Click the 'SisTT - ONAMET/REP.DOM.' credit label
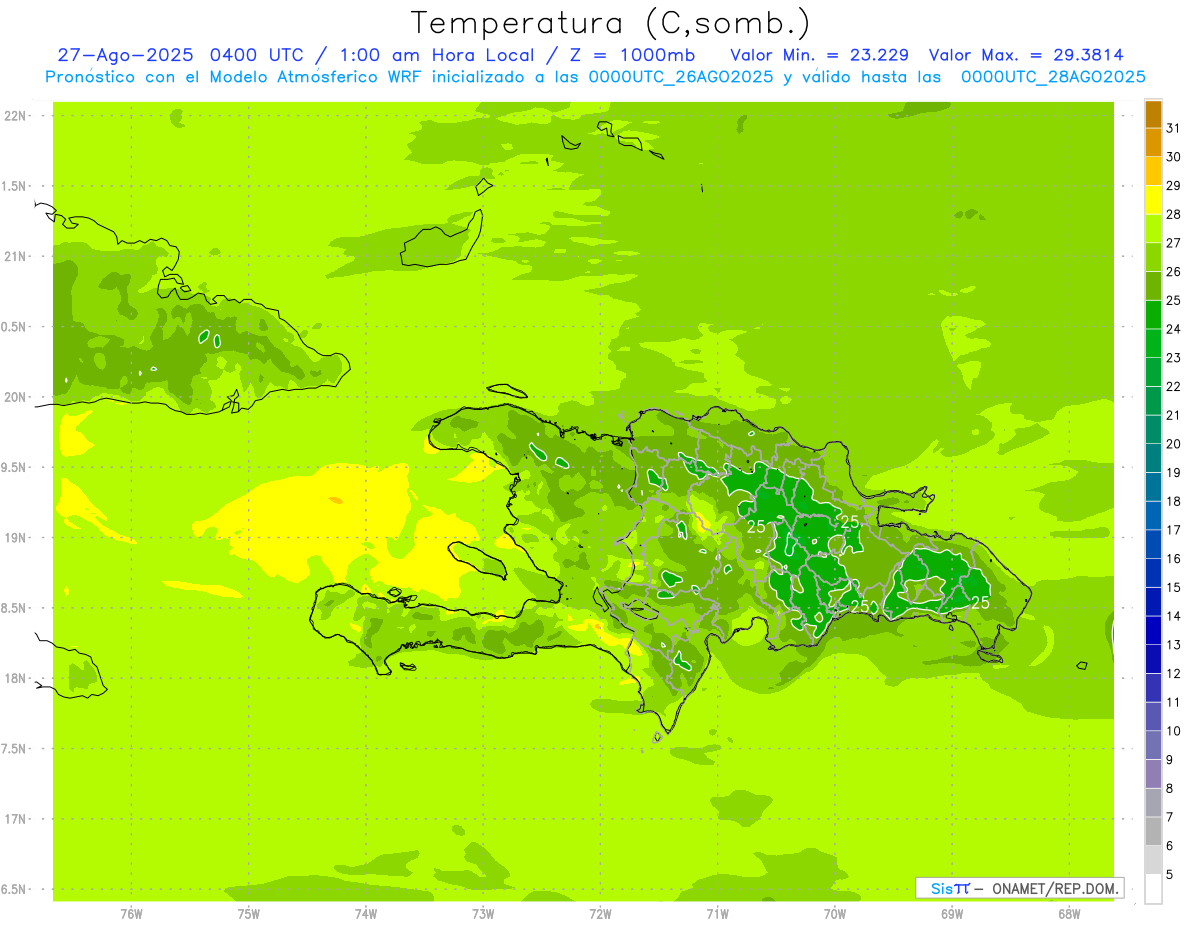 [1019, 888]
